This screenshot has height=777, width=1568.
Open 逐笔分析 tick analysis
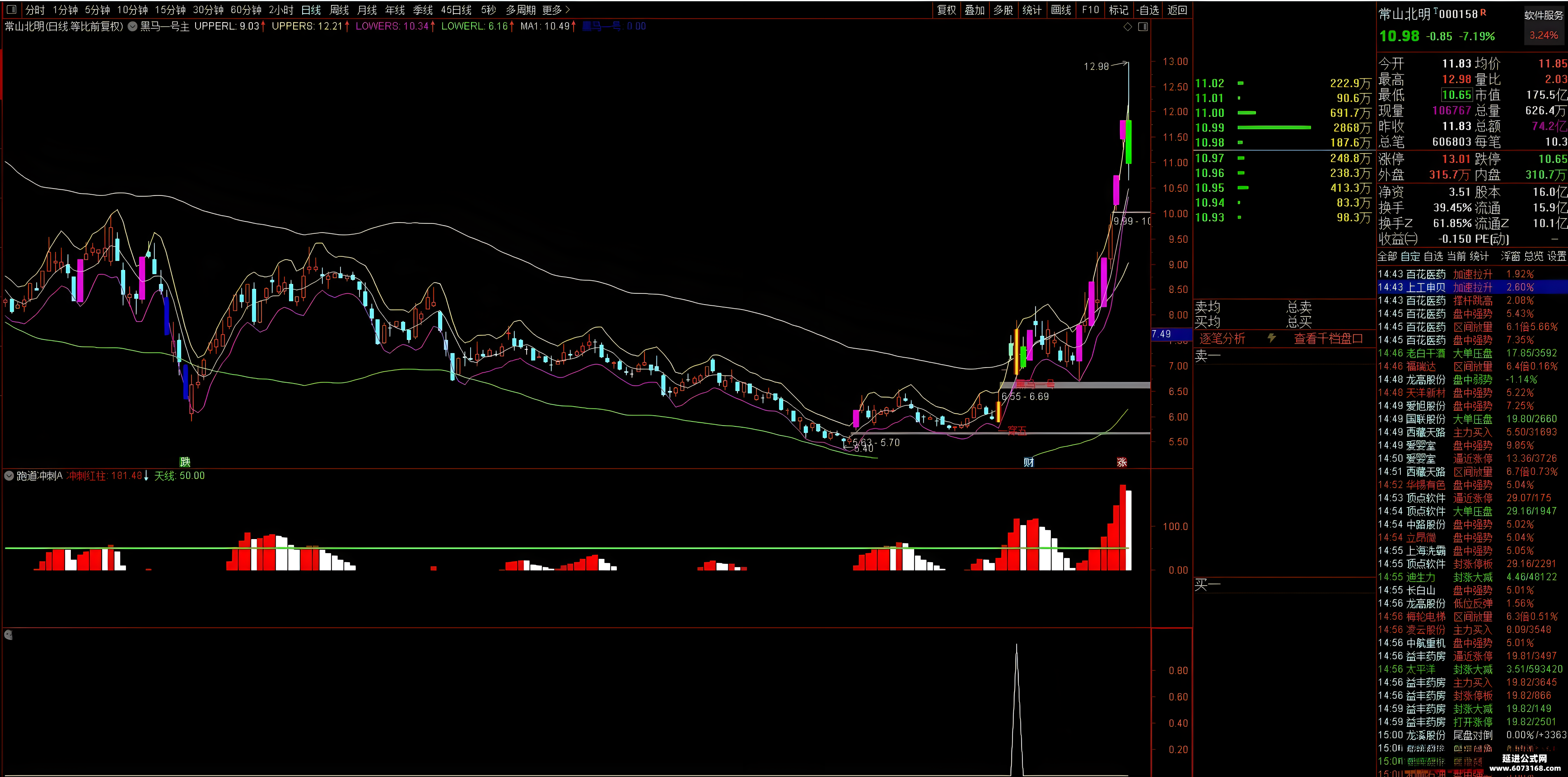(x=1222, y=339)
